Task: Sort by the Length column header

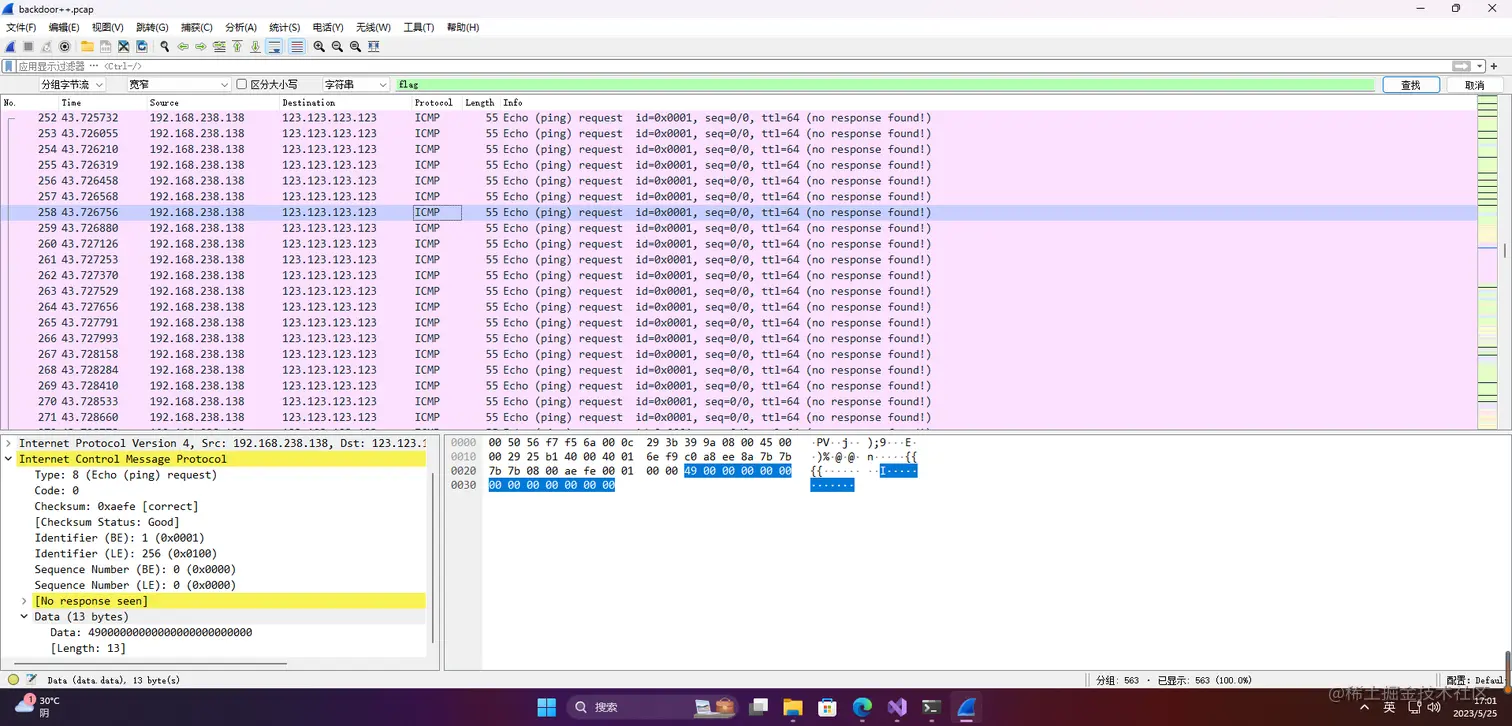Action: (x=479, y=102)
